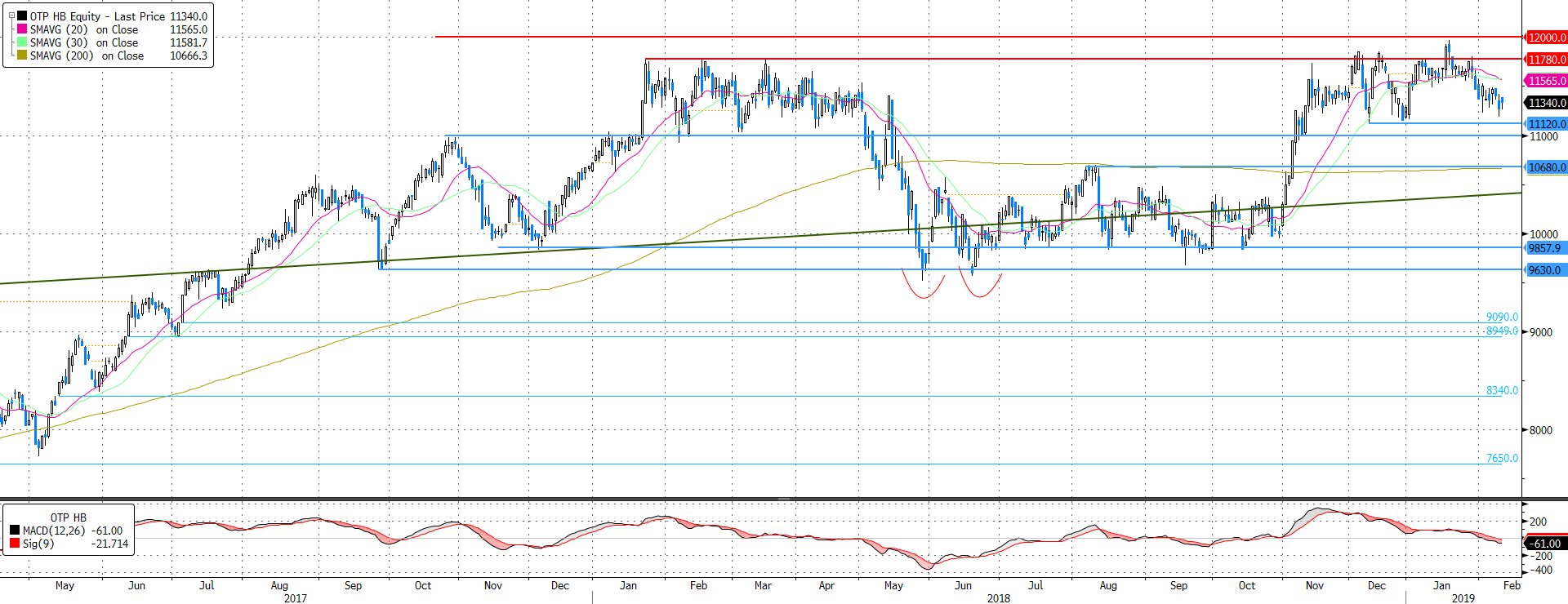Click the green SMAVG (30) legend swatch
This screenshot has width=1568, height=604.
coord(22,42)
